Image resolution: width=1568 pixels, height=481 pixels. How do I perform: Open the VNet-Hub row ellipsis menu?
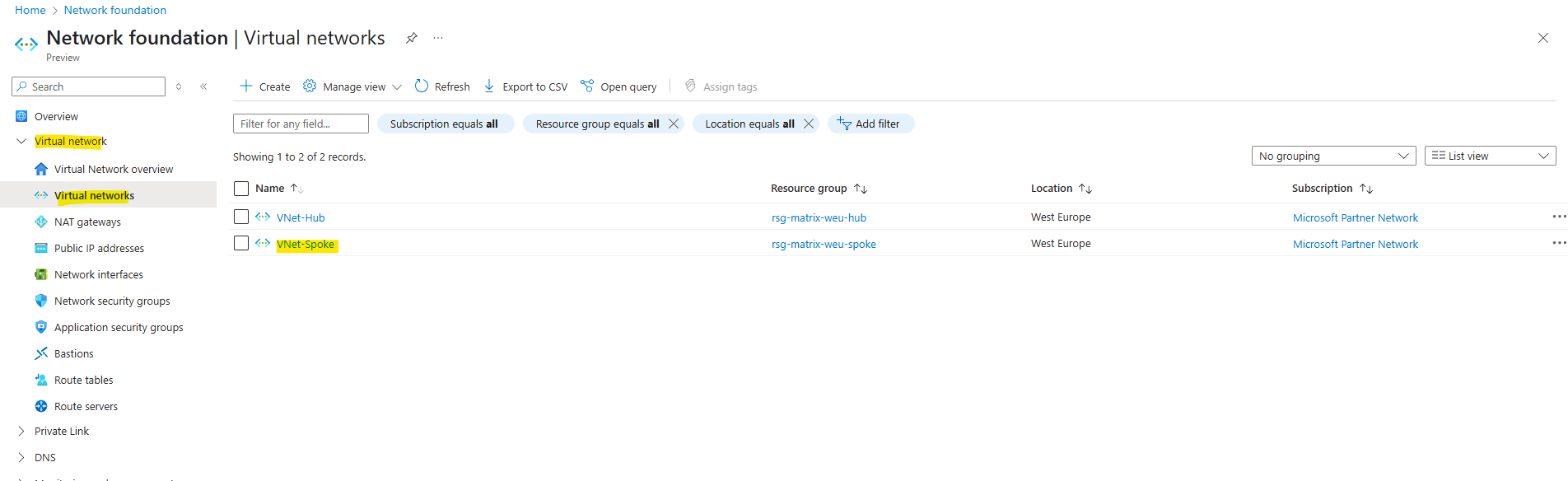[1559, 217]
